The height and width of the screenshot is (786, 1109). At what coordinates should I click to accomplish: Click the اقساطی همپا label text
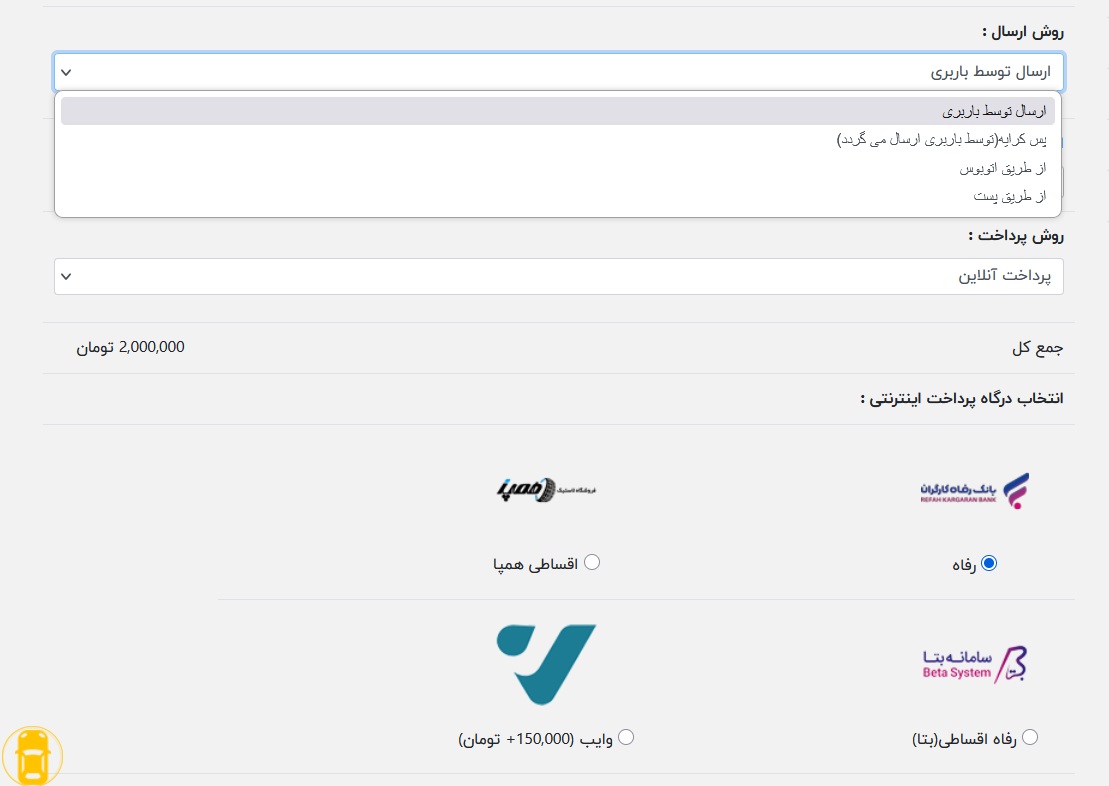536,565
